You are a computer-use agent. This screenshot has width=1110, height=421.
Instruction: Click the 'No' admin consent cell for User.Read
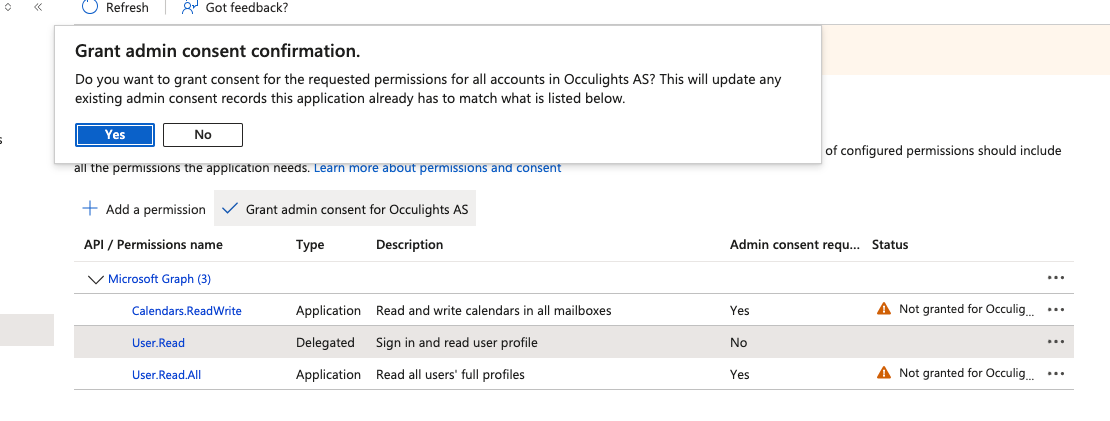[x=738, y=342]
